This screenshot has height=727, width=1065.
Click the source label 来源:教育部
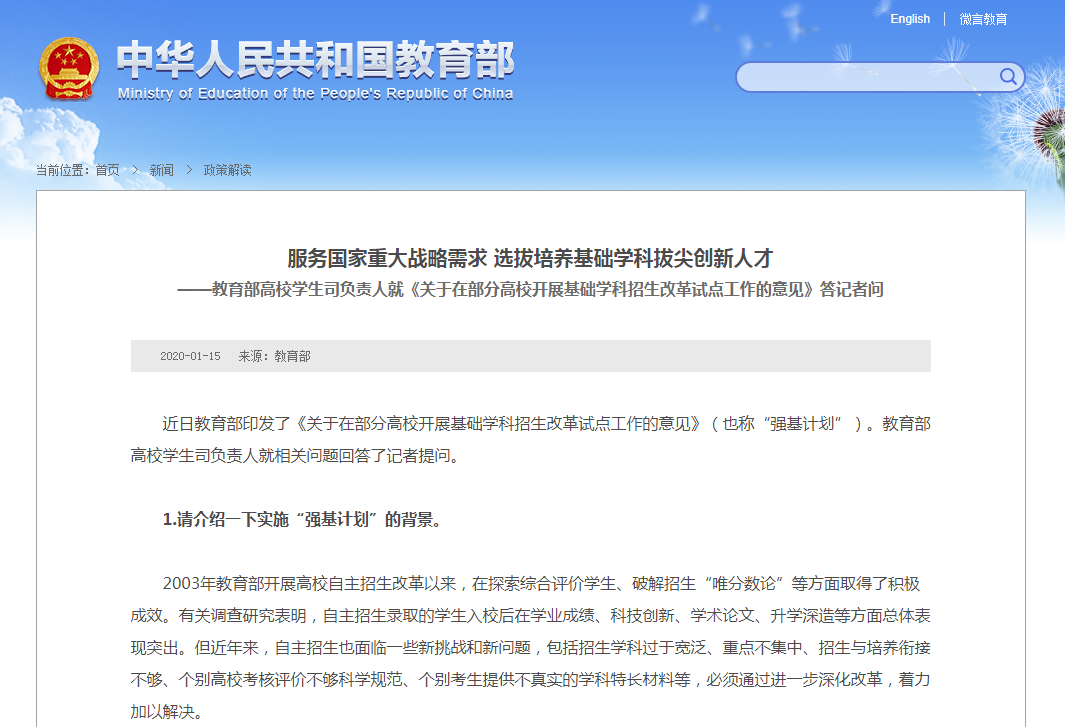pyautogui.click(x=274, y=356)
